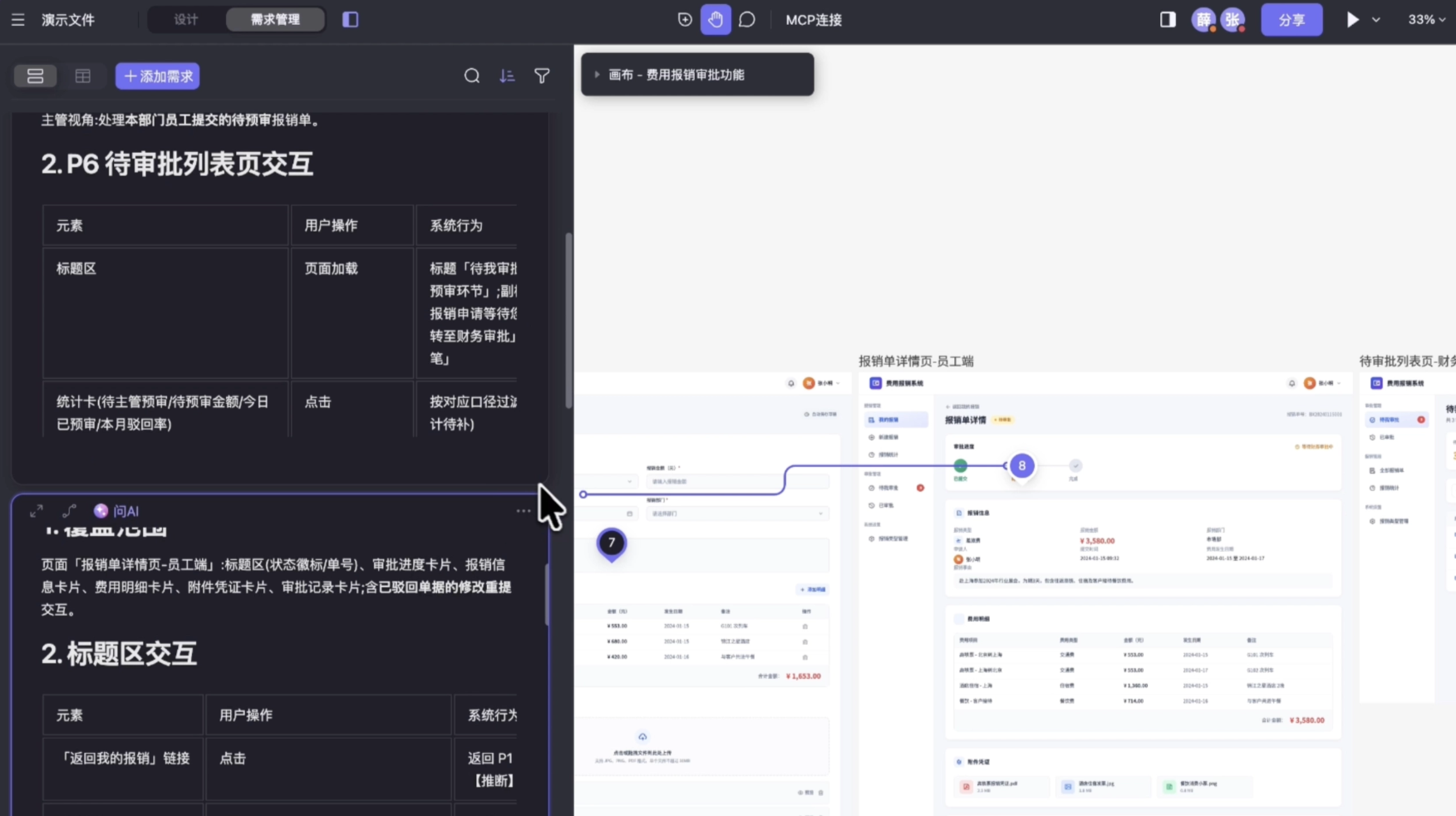Click the bell icon in the 员工端 frame

tap(1291, 383)
